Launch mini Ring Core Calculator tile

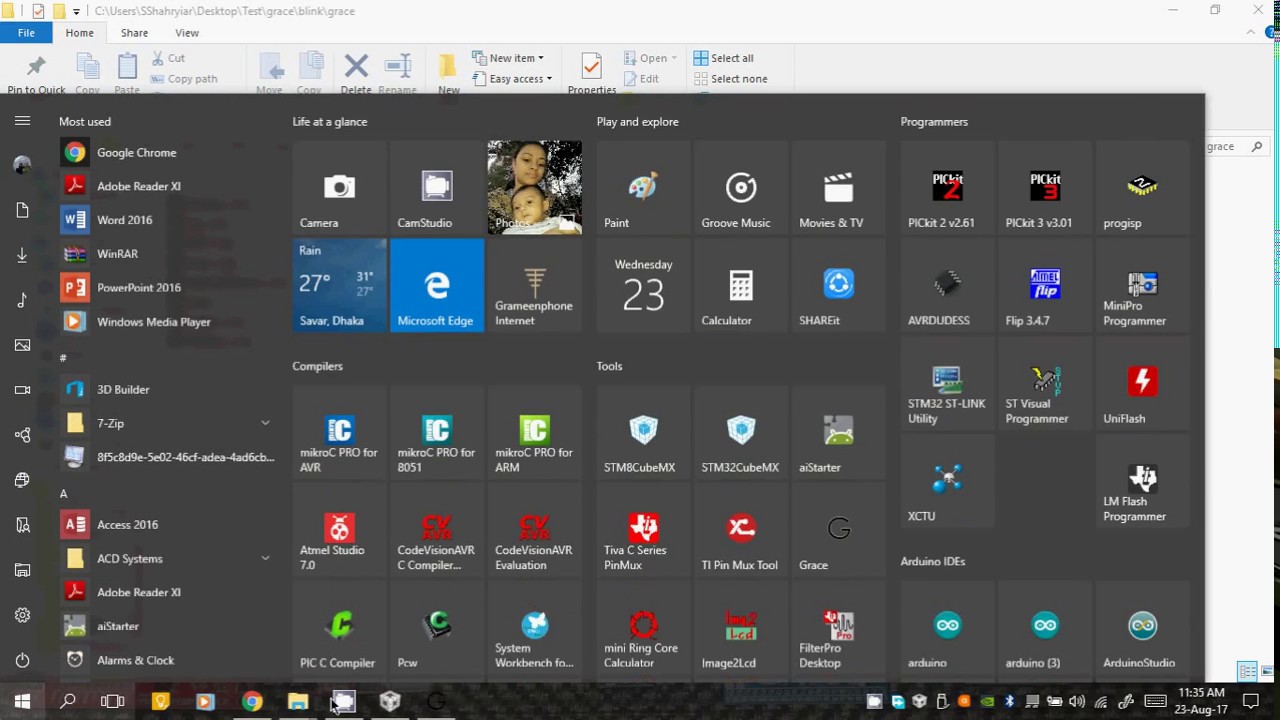click(x=643, y=628)
